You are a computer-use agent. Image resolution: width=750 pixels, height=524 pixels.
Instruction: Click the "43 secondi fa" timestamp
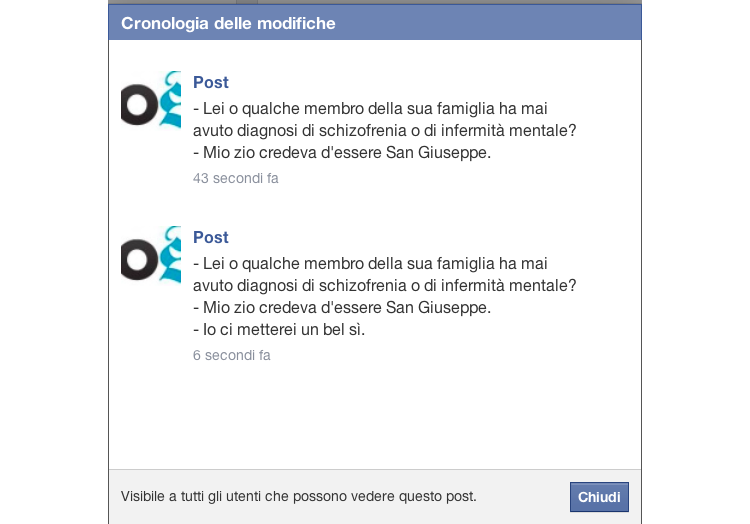236,179
